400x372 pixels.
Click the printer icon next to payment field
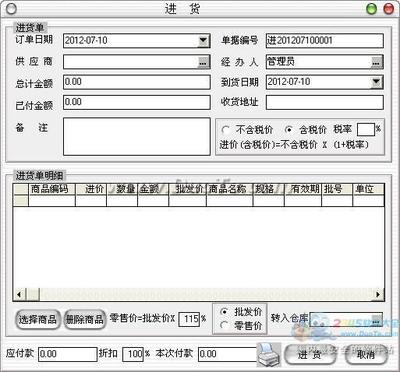269,354
